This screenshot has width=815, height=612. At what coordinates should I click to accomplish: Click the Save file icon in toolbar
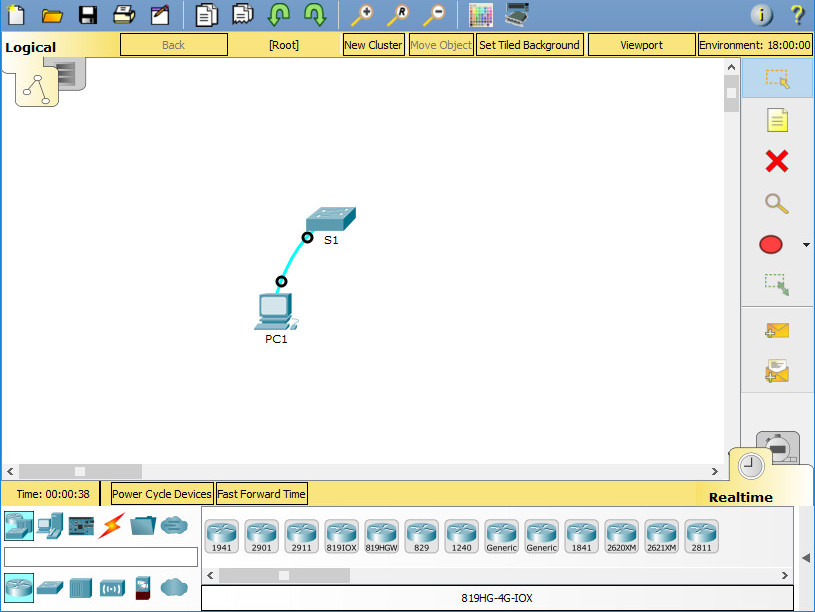pos(88,14)
